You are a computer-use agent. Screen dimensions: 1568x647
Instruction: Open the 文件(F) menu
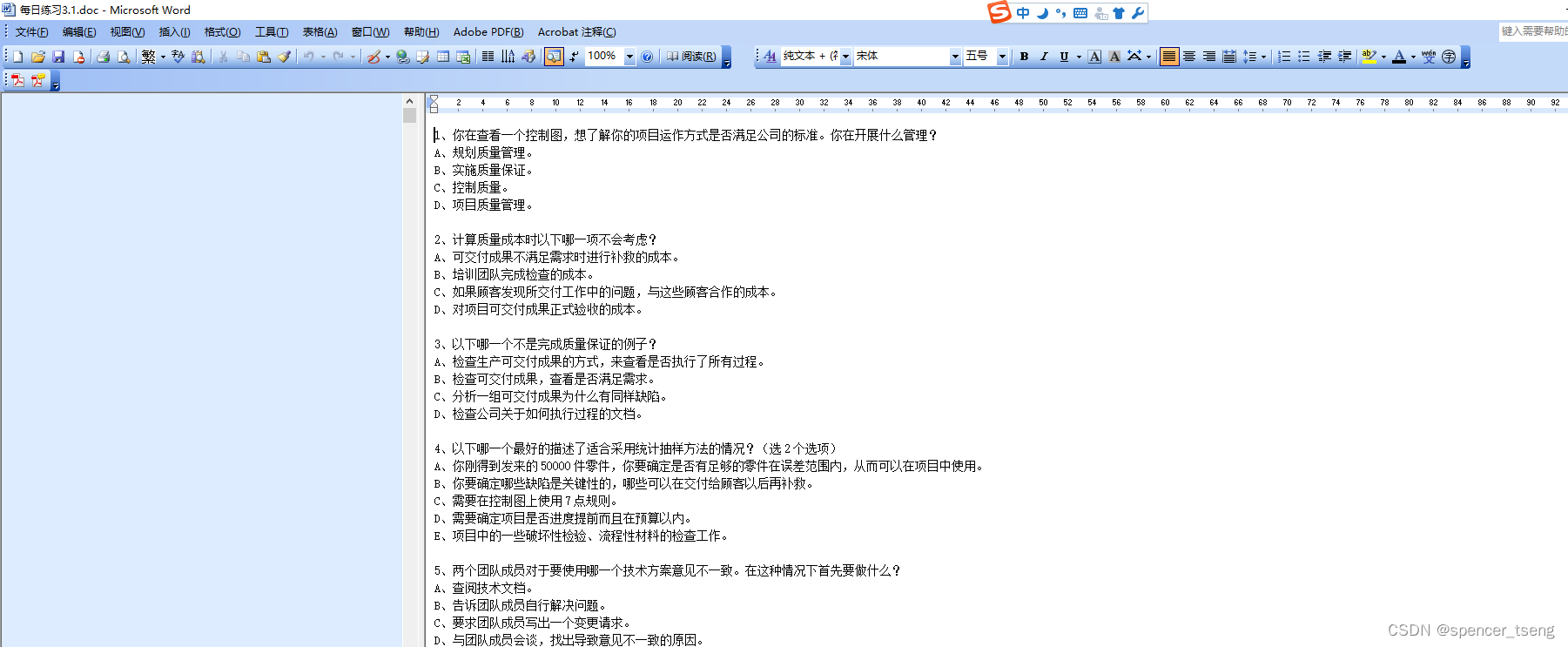click(31, 32)
